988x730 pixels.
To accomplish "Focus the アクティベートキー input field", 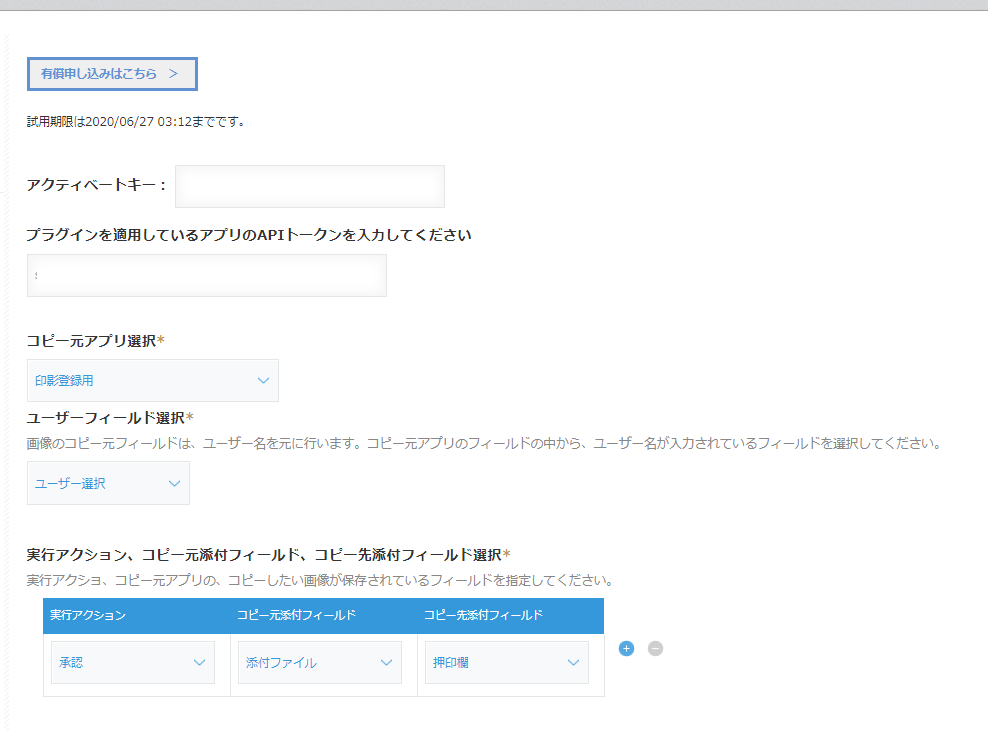I will [309, 186].
